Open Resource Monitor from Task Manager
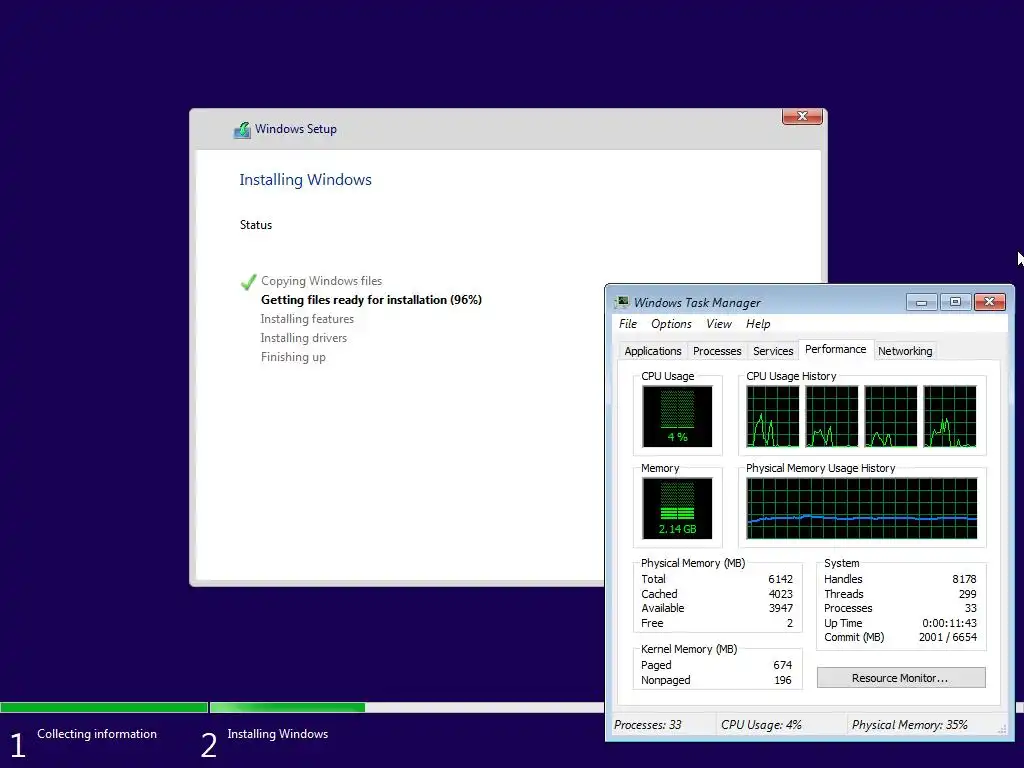Viewport: 1024px width, 768px height. pos(901,678)
